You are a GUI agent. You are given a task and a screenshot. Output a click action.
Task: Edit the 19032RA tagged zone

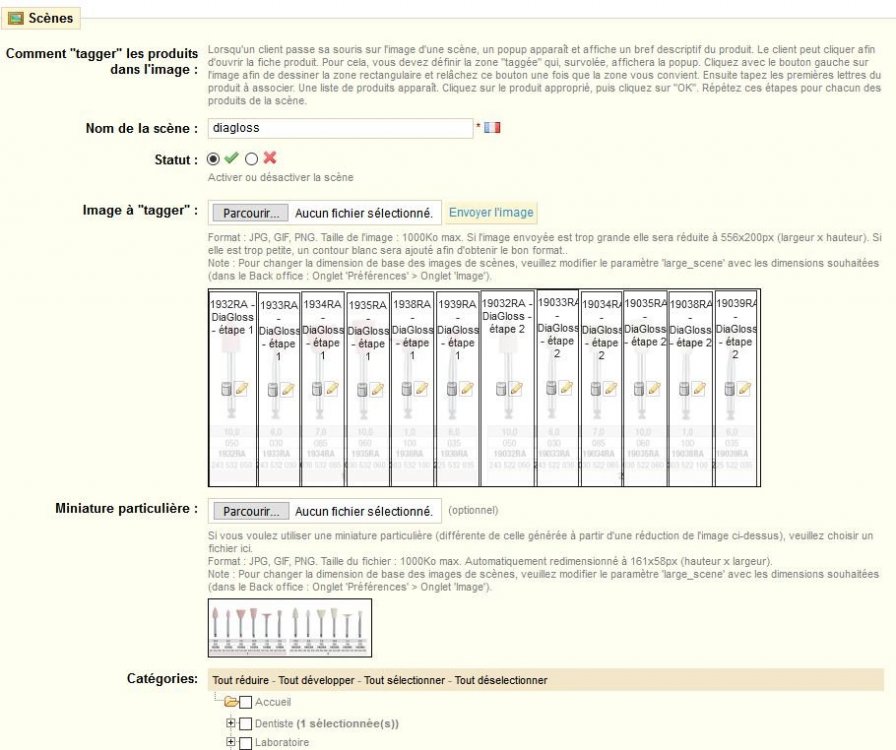click(x=515, y=389)
